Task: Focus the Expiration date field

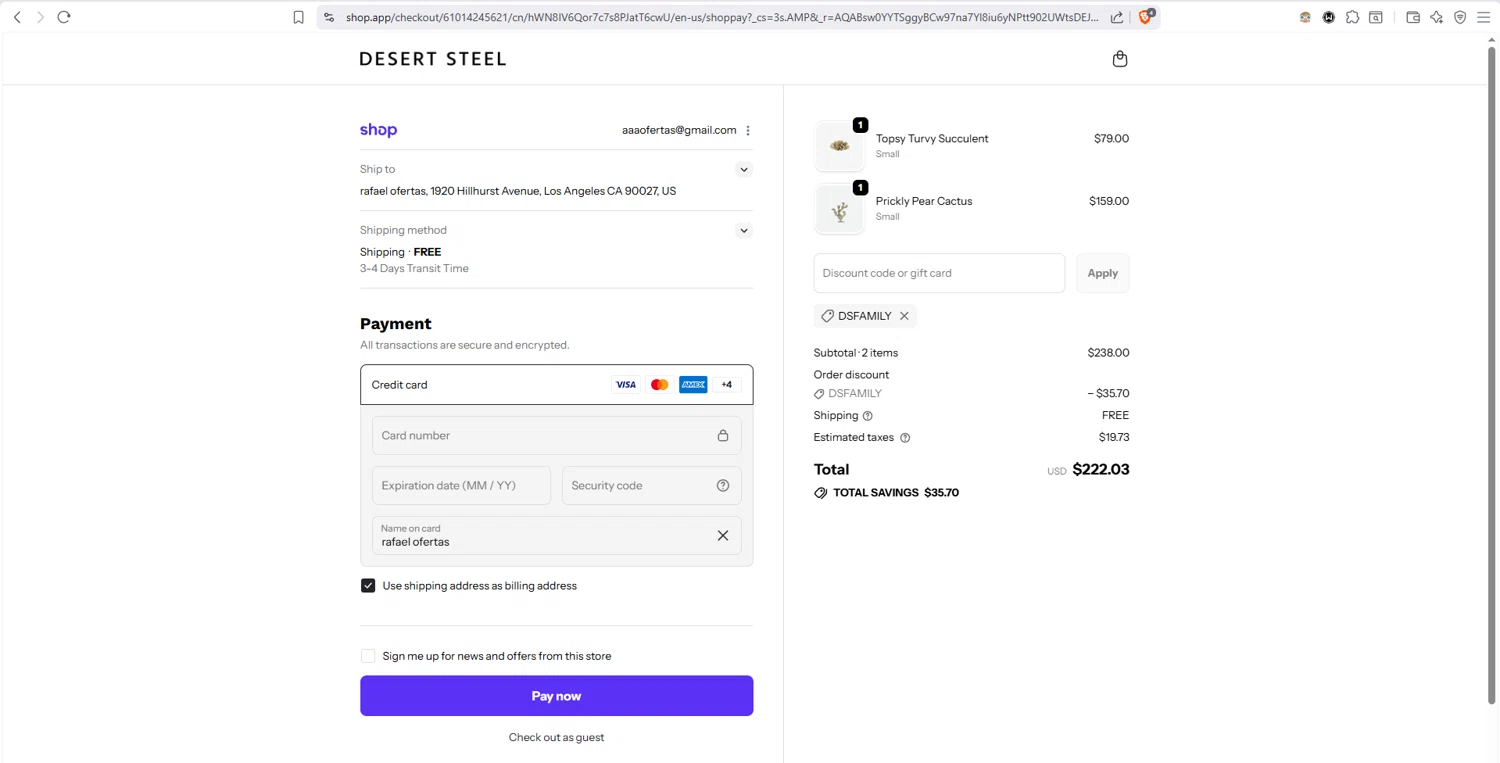Action: 461,486
